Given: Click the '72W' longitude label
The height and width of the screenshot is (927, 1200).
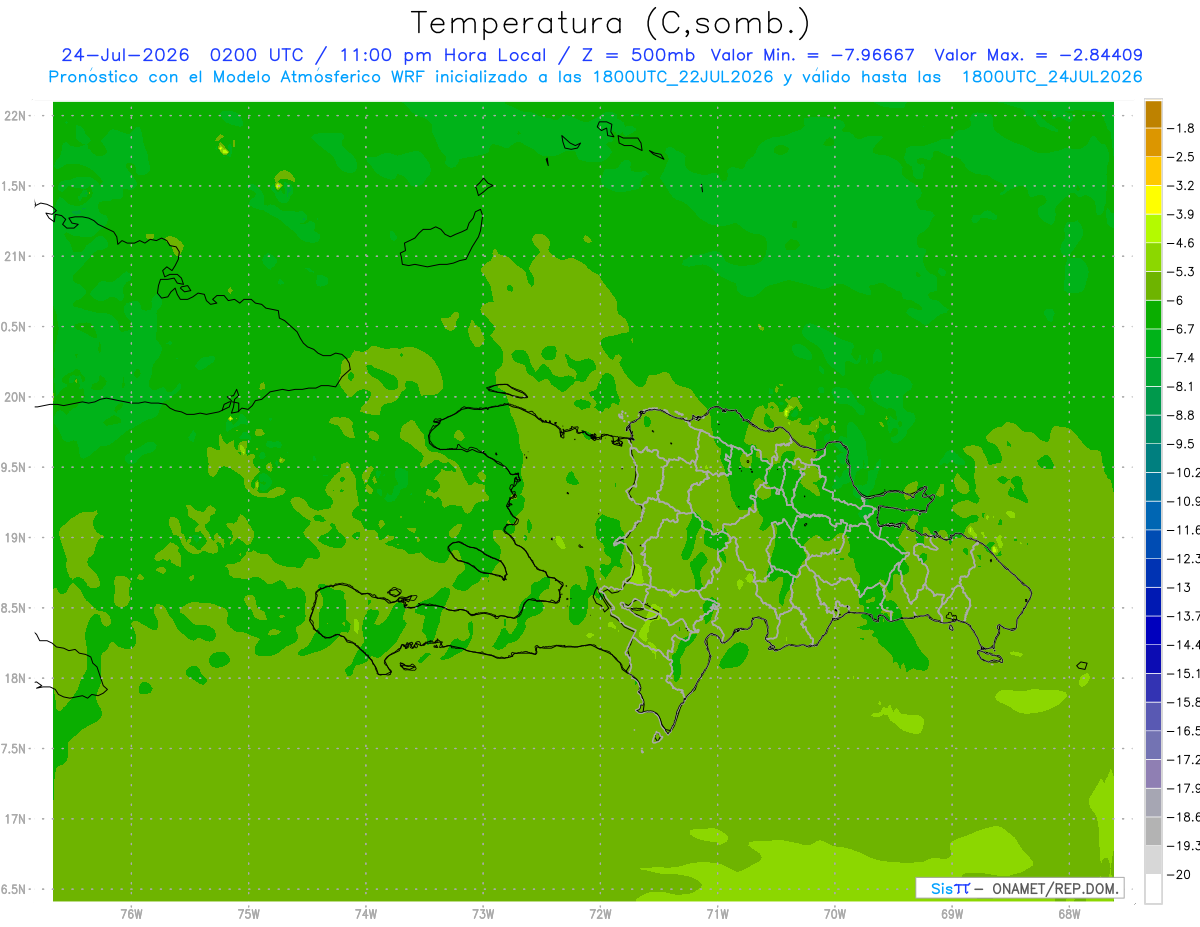Looking at the screenshot, I should 600,914.
